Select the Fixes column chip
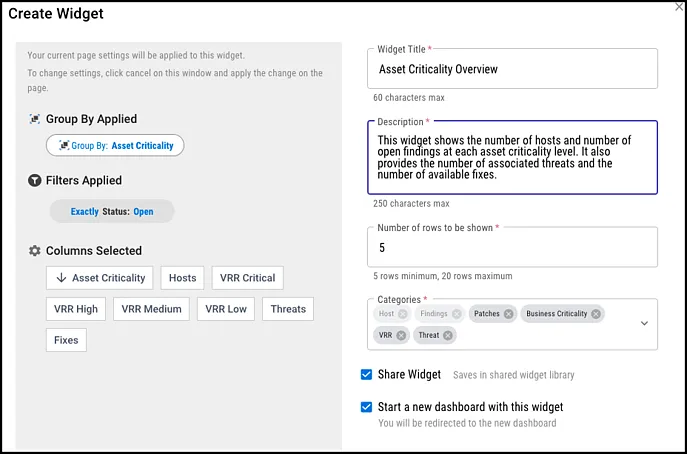The width and height of the screenshot is (687, 454). [x=66, y=340]
